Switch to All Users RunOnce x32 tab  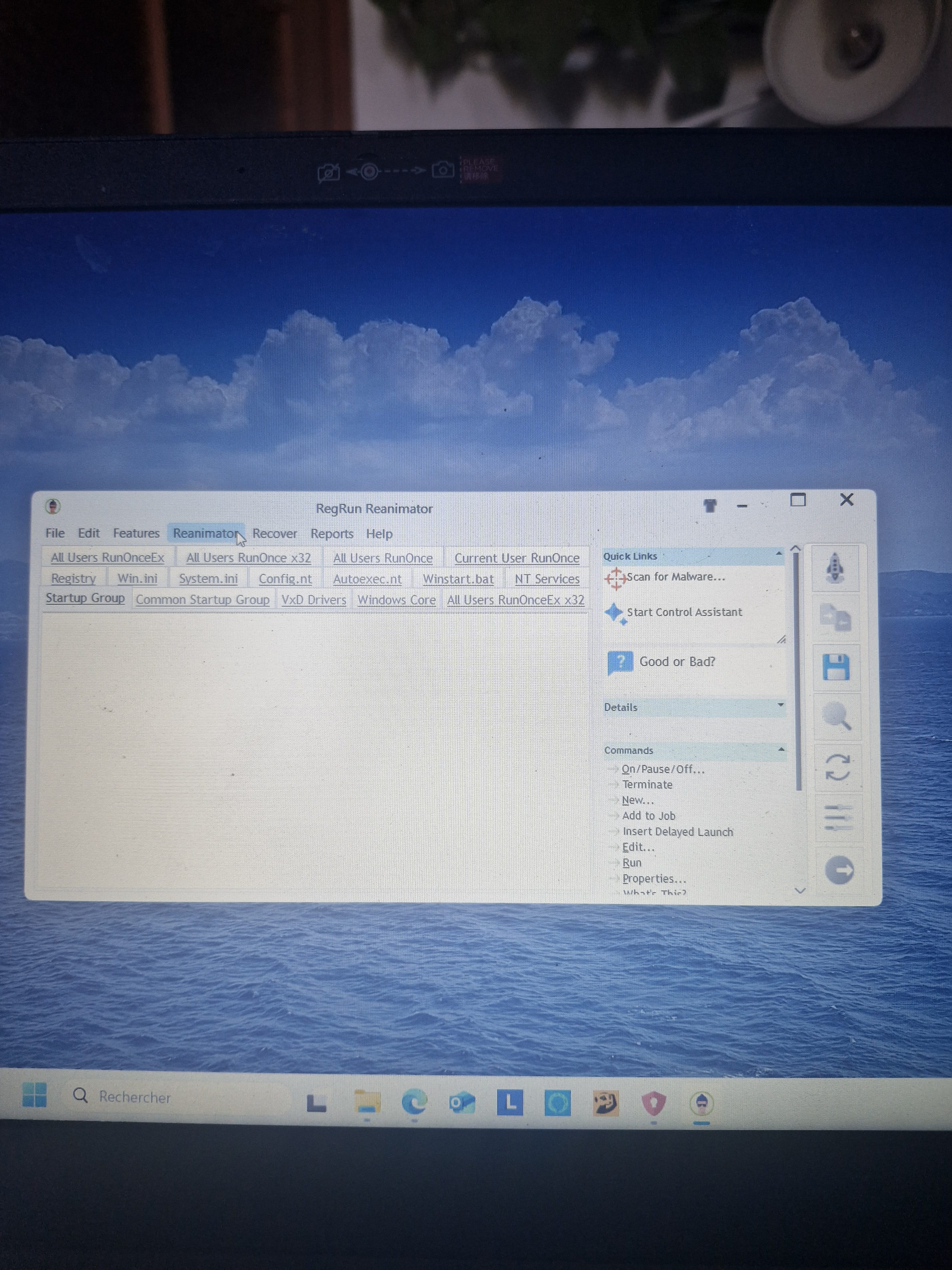[248, 558]
